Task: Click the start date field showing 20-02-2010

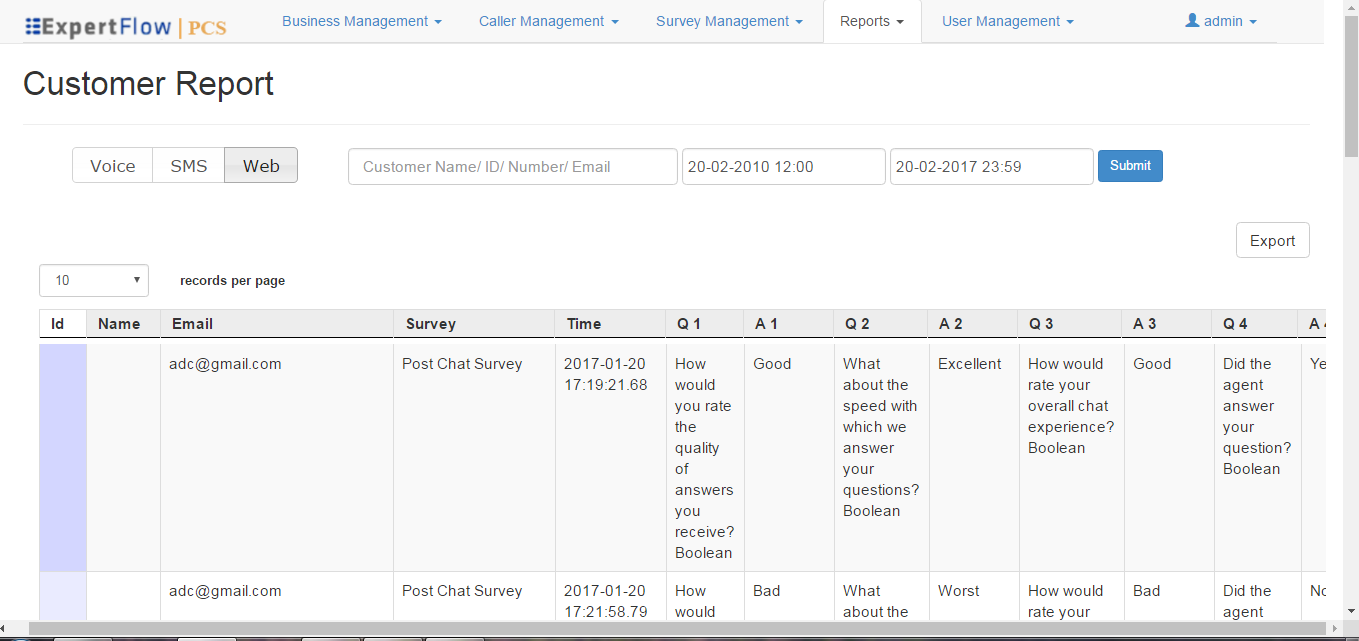Action: click(x=783, y=166)
